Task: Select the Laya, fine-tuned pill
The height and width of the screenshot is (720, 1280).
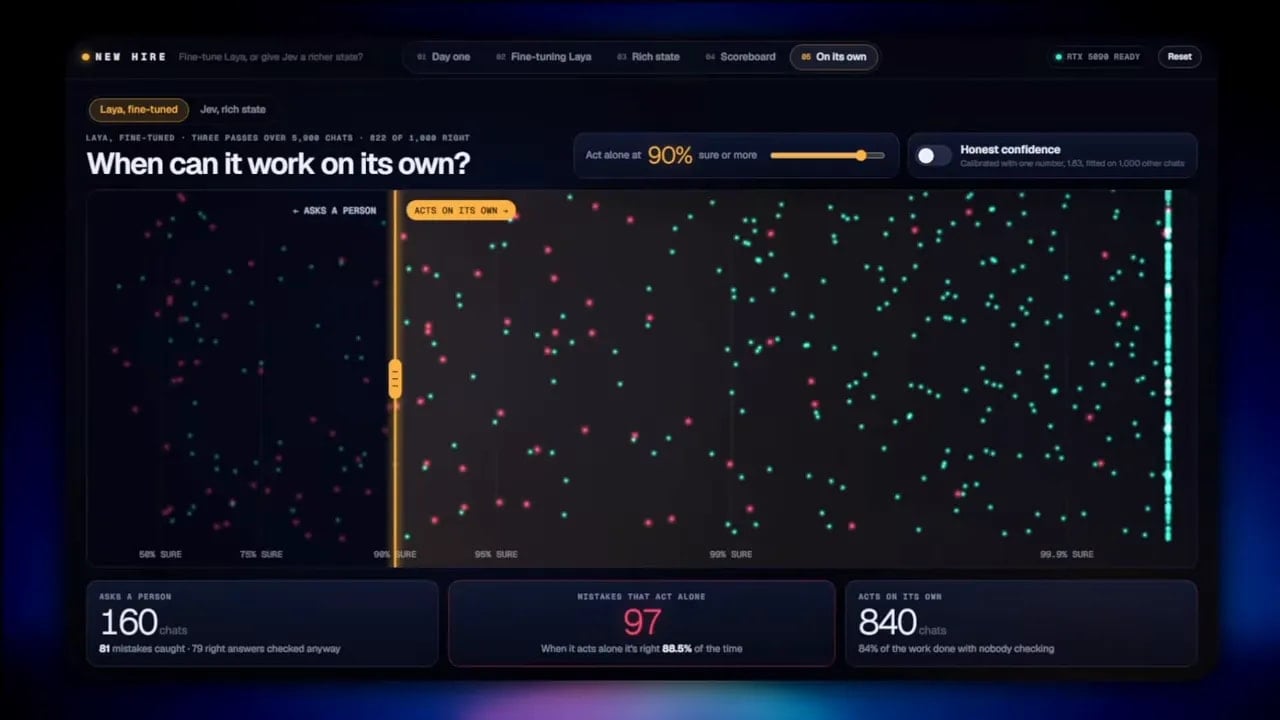Action: (x=138, y=109)
